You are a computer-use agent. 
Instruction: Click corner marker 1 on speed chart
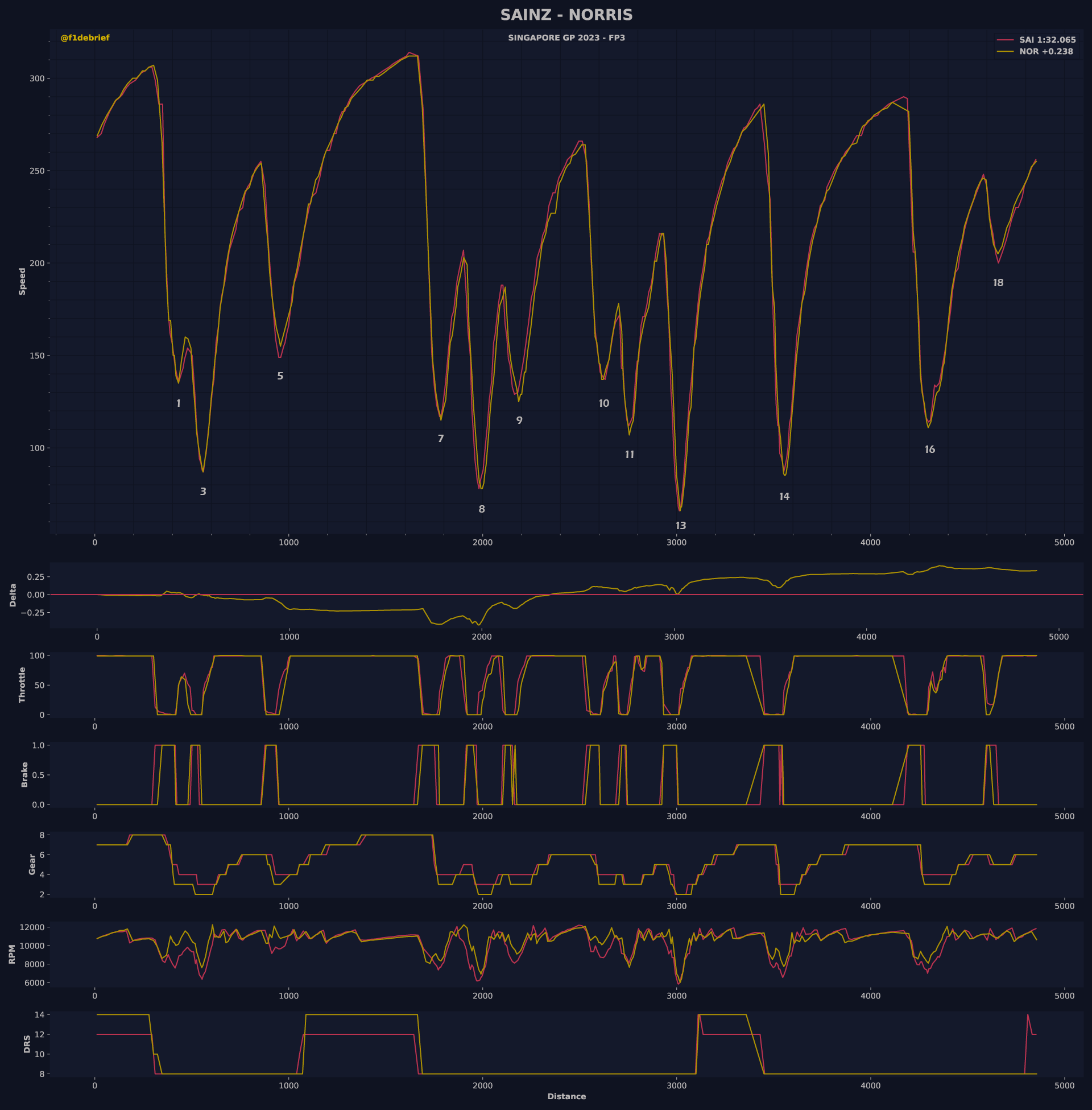[179, 404]
